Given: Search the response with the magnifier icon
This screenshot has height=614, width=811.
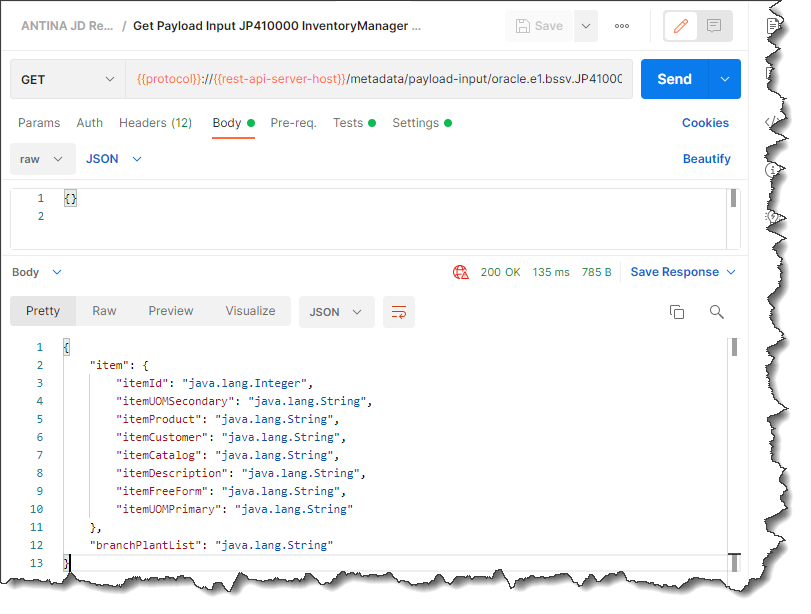Looking at the screenshot, I should 716,312.
